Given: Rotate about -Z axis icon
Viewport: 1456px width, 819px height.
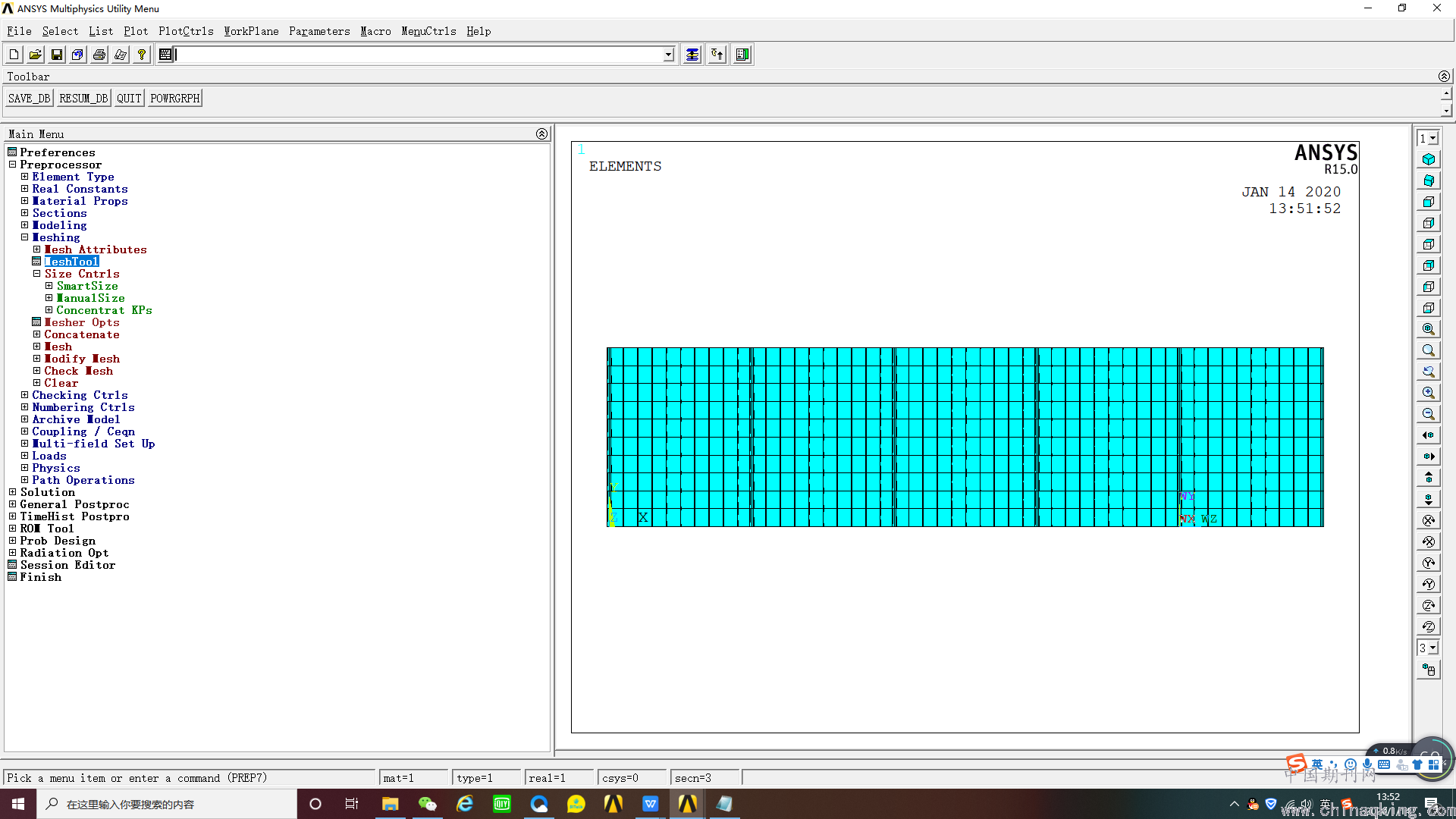Looking at the screenshot, I should [x=1429, y=626].
